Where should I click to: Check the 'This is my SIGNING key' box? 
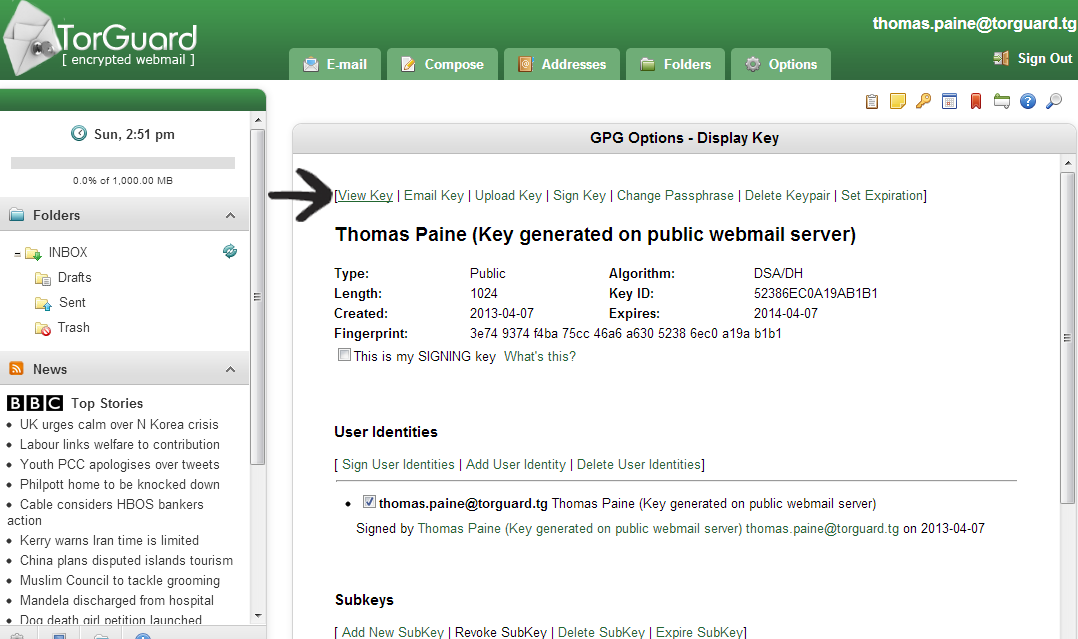pyautogui.click(x=345, y=355)
